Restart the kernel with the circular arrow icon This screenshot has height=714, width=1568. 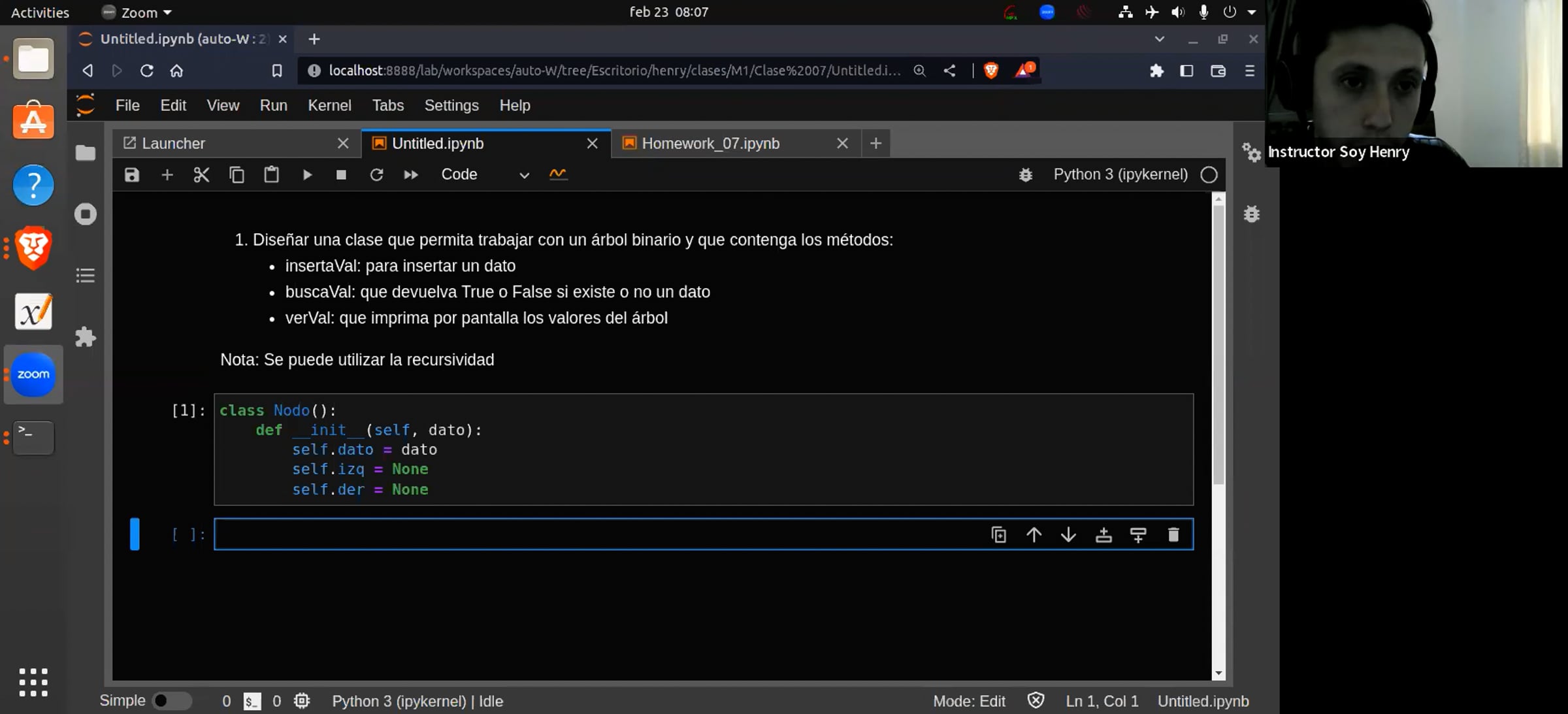(x=376, y=174)
